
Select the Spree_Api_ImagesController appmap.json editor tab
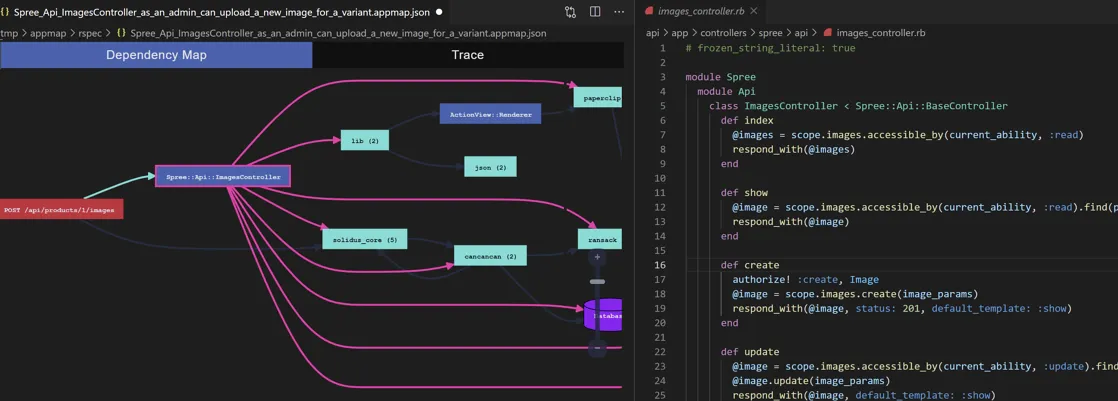tap(222, 12)
